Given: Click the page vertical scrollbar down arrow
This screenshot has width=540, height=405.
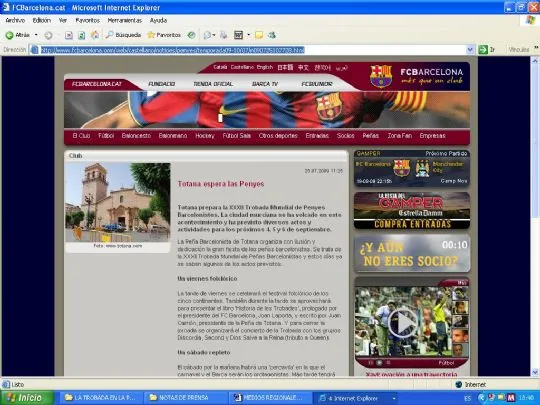Looking at the screenshot, I should pyautogui.click(x=535, y=372).
